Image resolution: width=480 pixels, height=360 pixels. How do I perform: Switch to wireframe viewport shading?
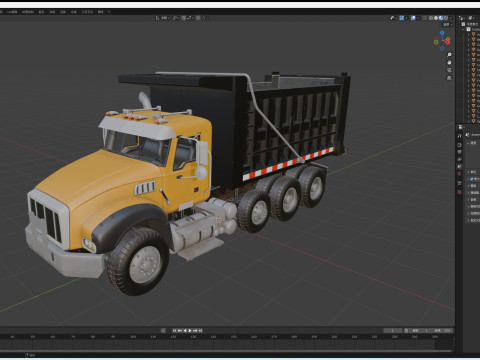pyautogui.click(x=431, y=18)
